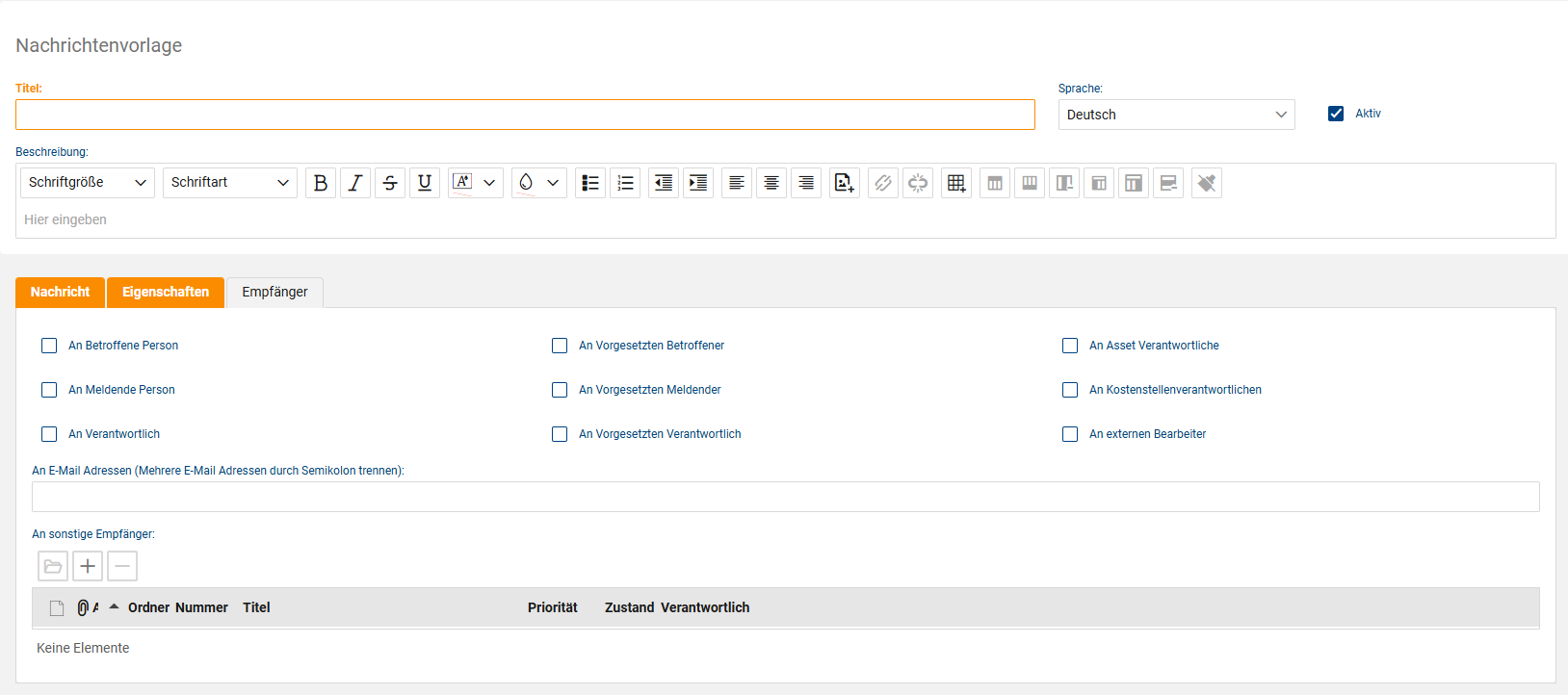This screenshot has height=695, width=1568.
Task: Open the font color dropdown arrow
Action: coord(489,183)
